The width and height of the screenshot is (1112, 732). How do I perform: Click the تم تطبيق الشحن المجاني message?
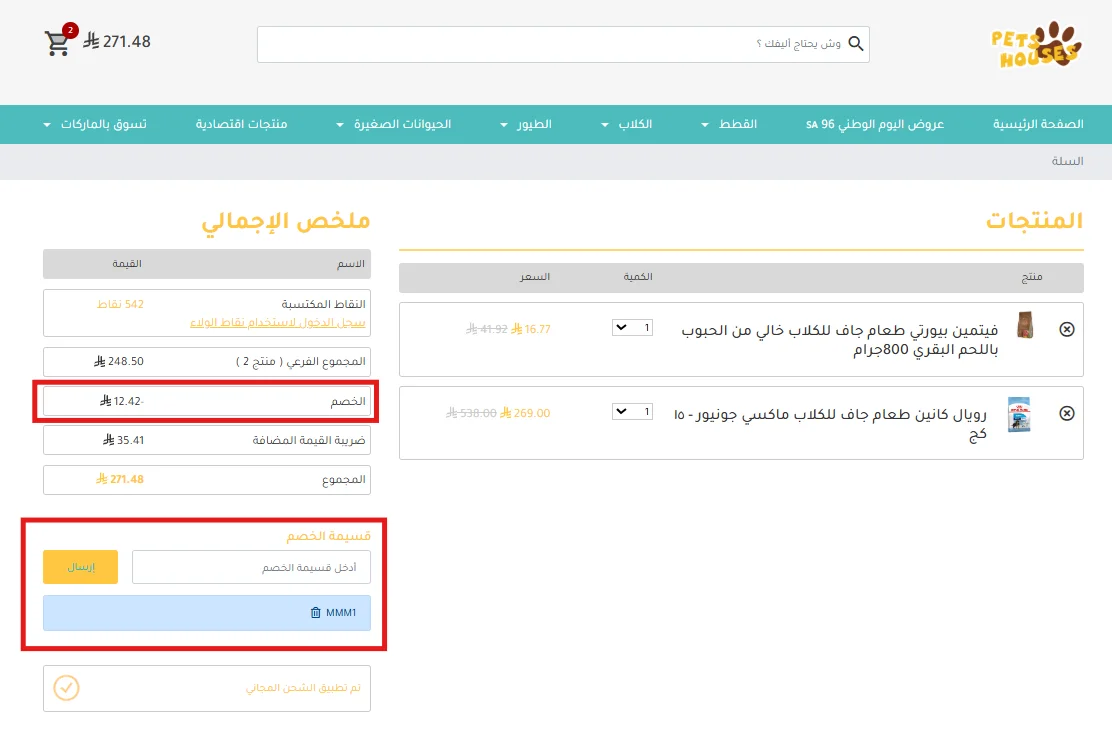pos(303,688)
